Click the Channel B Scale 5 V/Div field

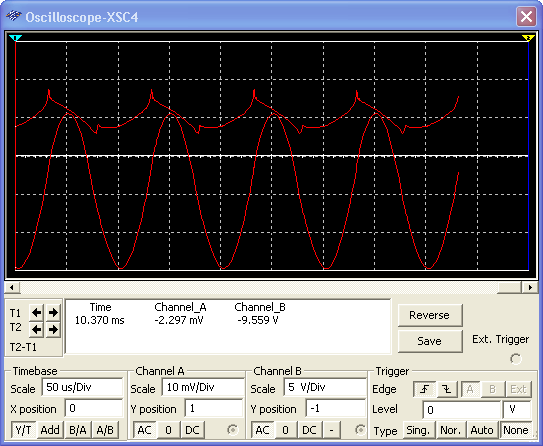[325, 387]
